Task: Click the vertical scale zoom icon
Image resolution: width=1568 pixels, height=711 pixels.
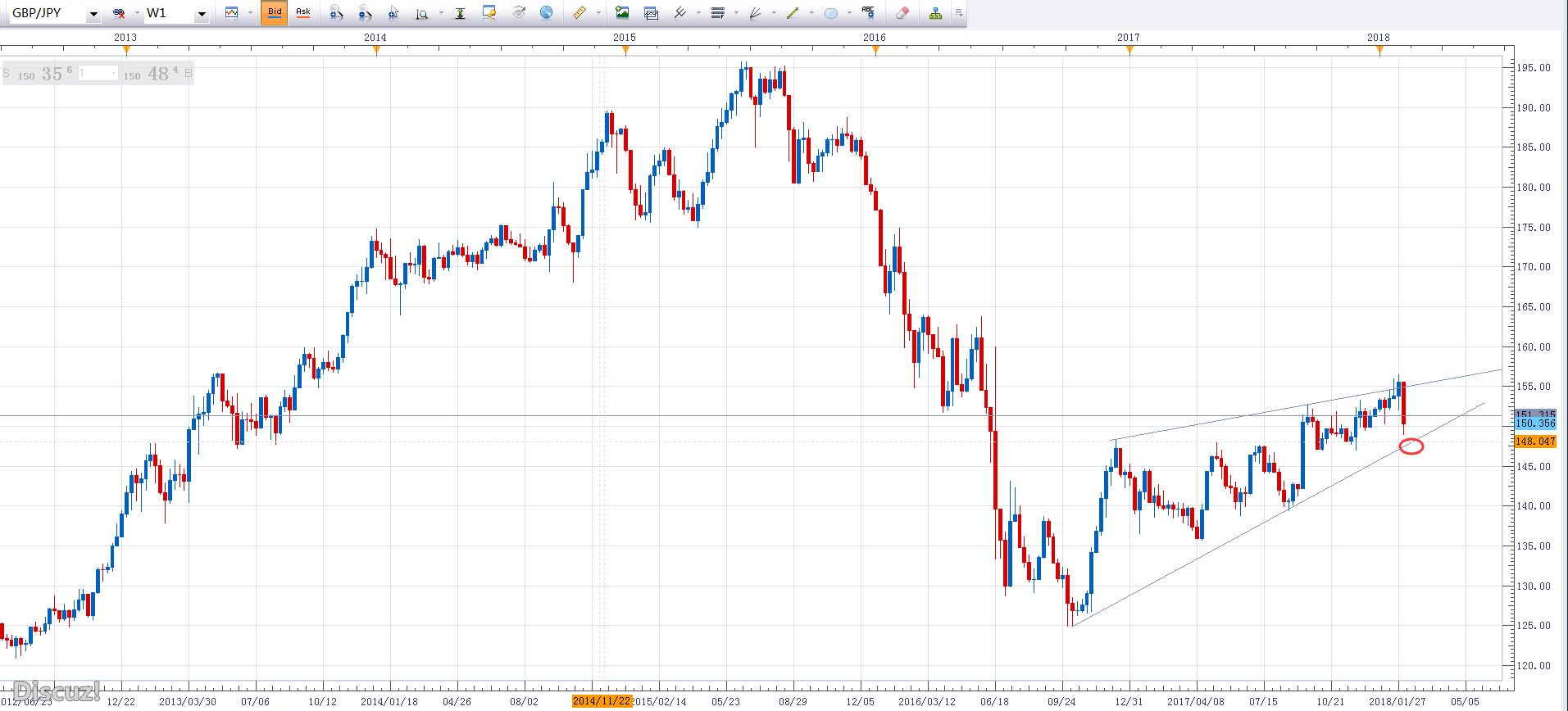Action: [422, 13]
